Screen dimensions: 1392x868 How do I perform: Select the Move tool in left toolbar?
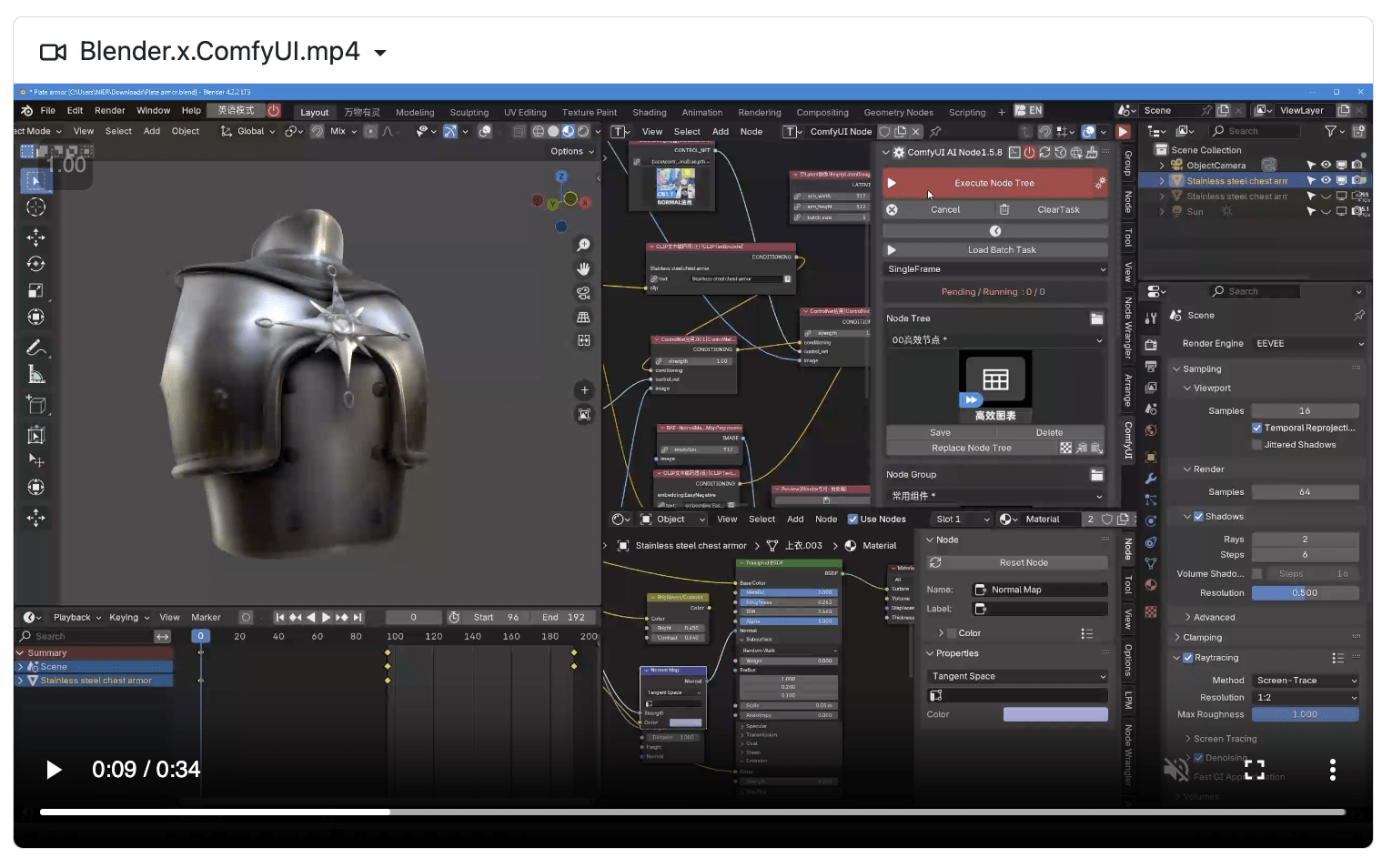click(35, 237)
